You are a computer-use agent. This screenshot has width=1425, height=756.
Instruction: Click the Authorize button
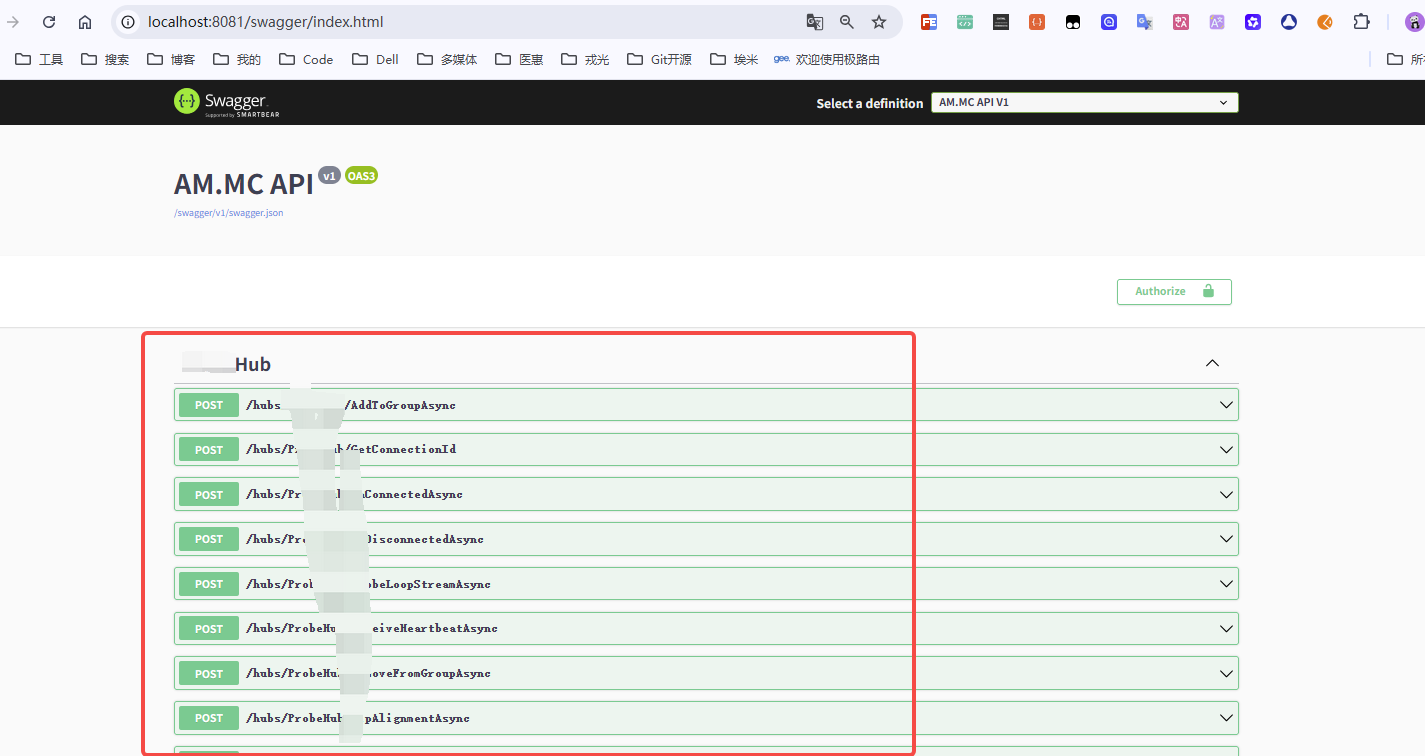(x=1174, y=291)
